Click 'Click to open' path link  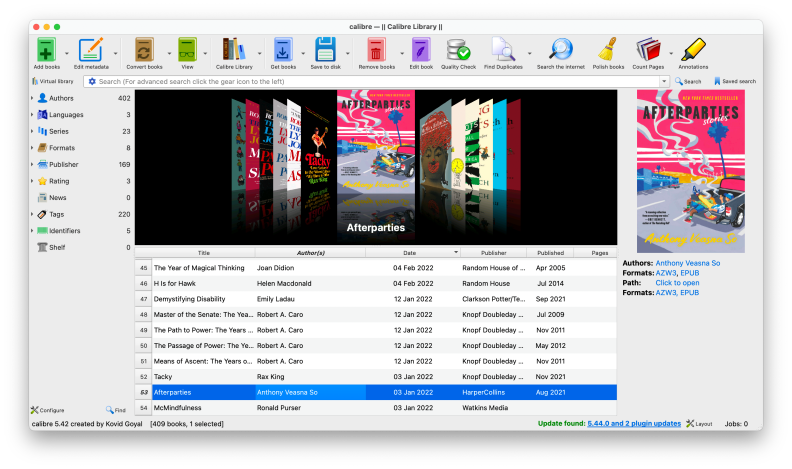677,283
